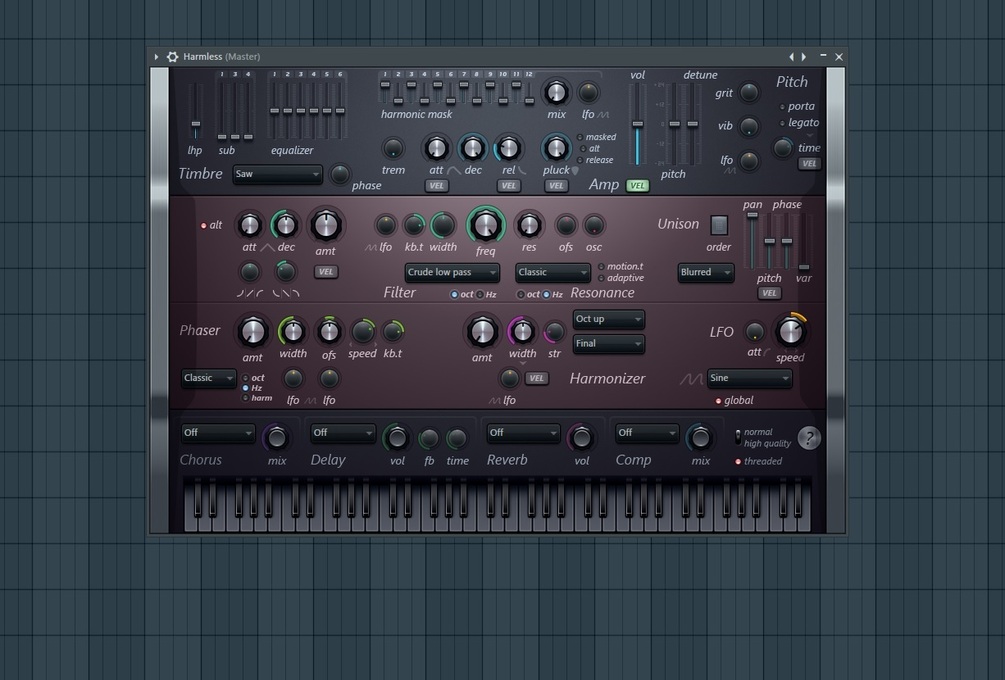Enable porta option
The image size is (1005, 680).
tap(782, 106)
